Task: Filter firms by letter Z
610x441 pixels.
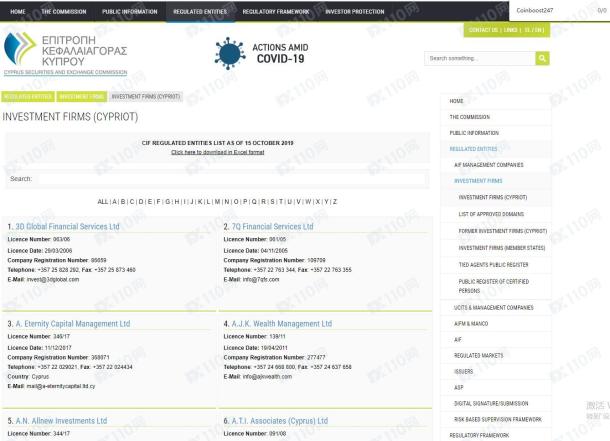Action: tap(335, 201)
